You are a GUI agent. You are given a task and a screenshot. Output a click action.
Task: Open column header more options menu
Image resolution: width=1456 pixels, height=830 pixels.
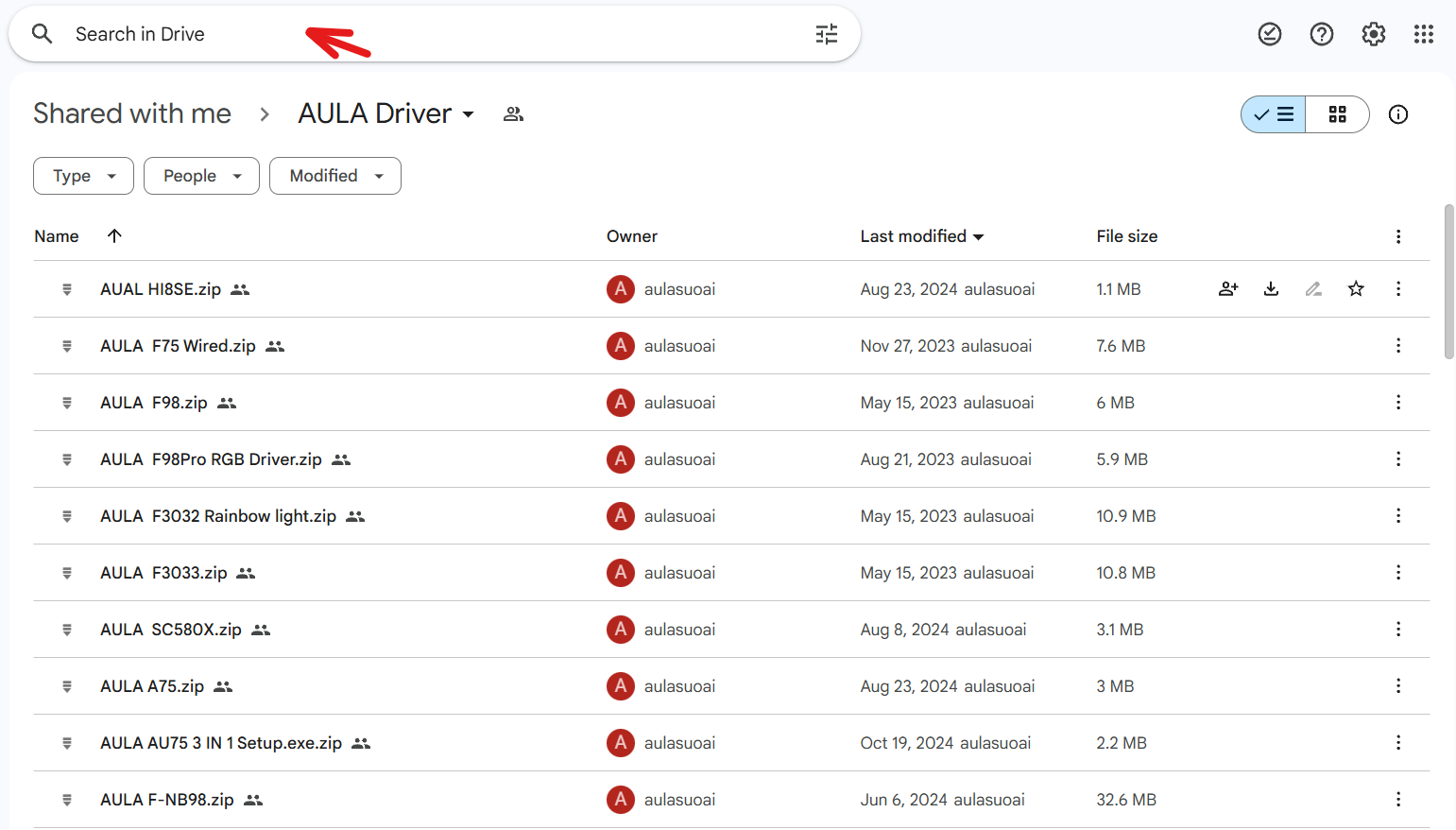(1398, 236)
